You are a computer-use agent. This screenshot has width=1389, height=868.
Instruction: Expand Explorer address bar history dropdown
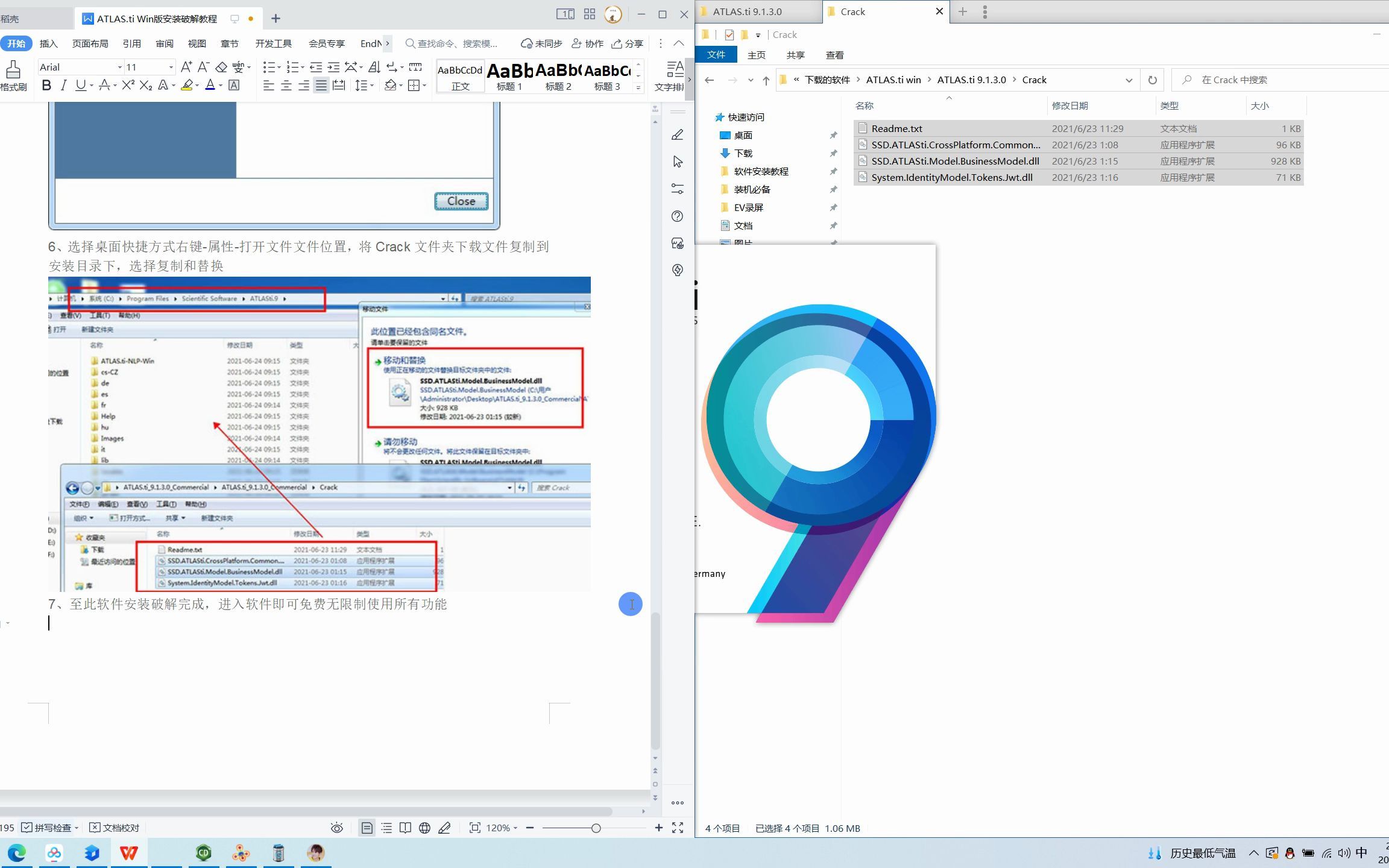pyautogui.click(x=1129, y=80)
